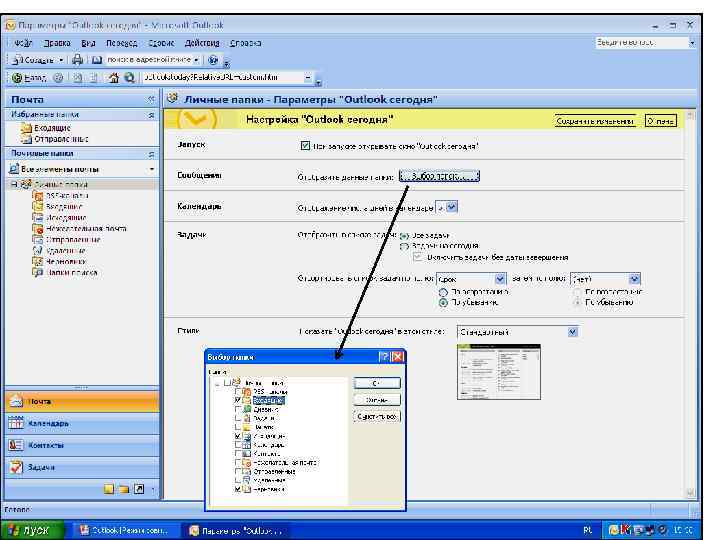Image resolution: width=720 pixels, height=540 pixels.
Task: Open the first task sort field dropdown (Срок)
Action: (500, 279)
